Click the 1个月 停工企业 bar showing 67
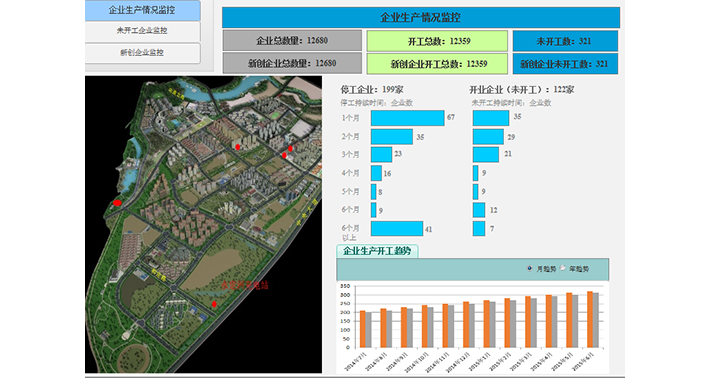Screen dimensions: 711x378 click(408, 118)
